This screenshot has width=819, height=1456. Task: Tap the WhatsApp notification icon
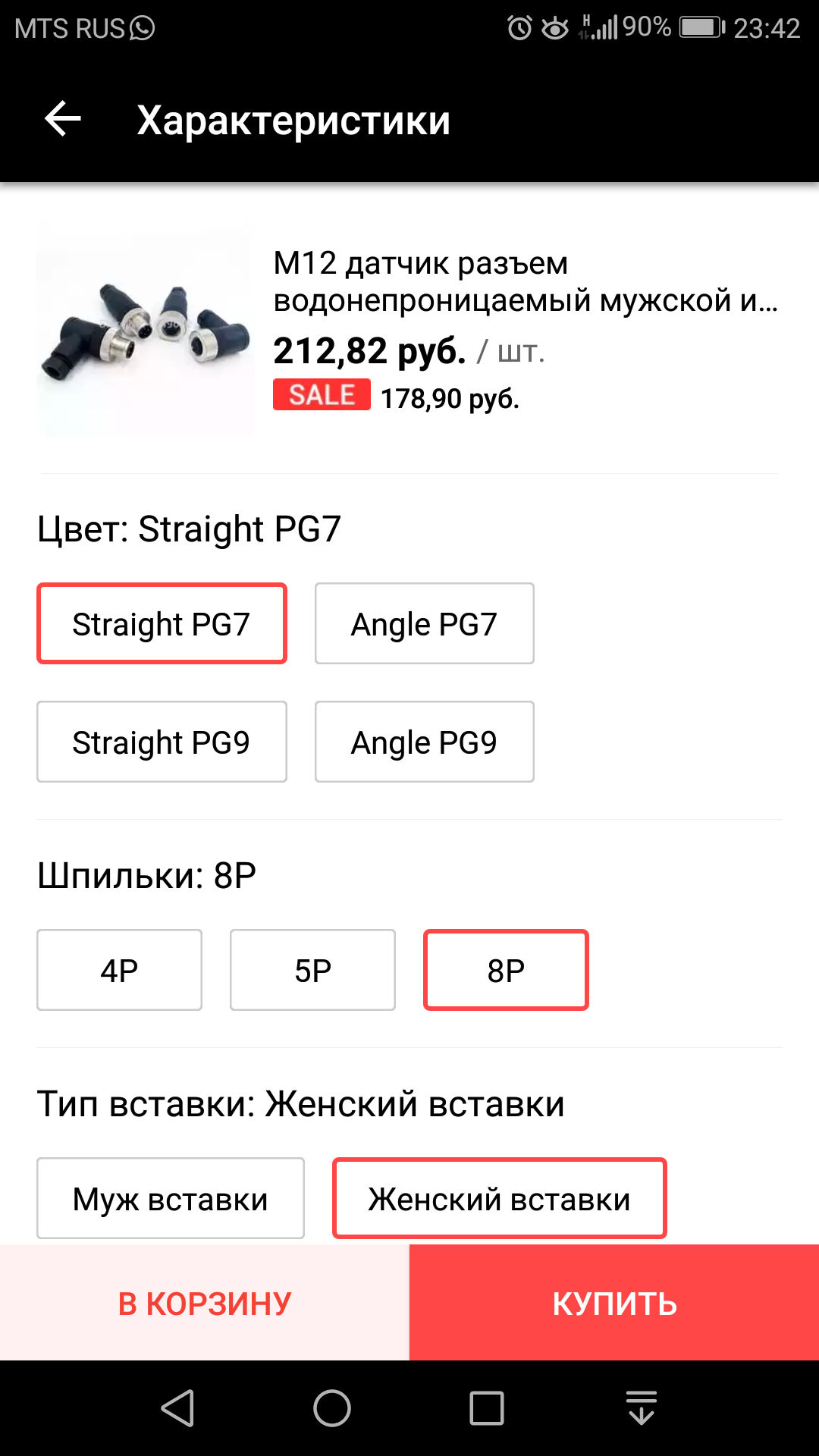tap(143, 29)
